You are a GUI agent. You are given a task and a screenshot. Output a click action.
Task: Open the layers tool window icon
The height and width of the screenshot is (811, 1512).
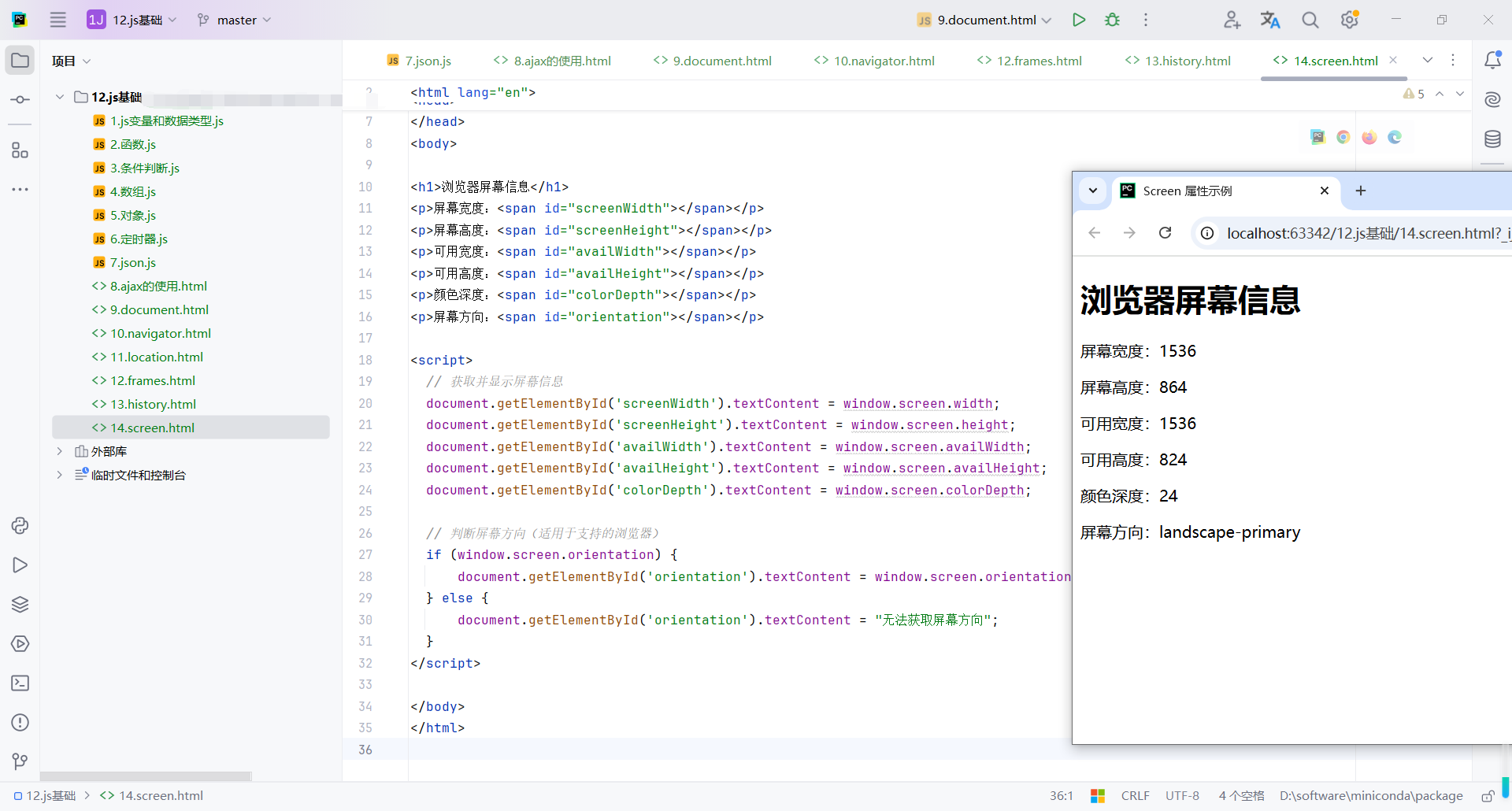pyautogui.click(x=20, y=604)
